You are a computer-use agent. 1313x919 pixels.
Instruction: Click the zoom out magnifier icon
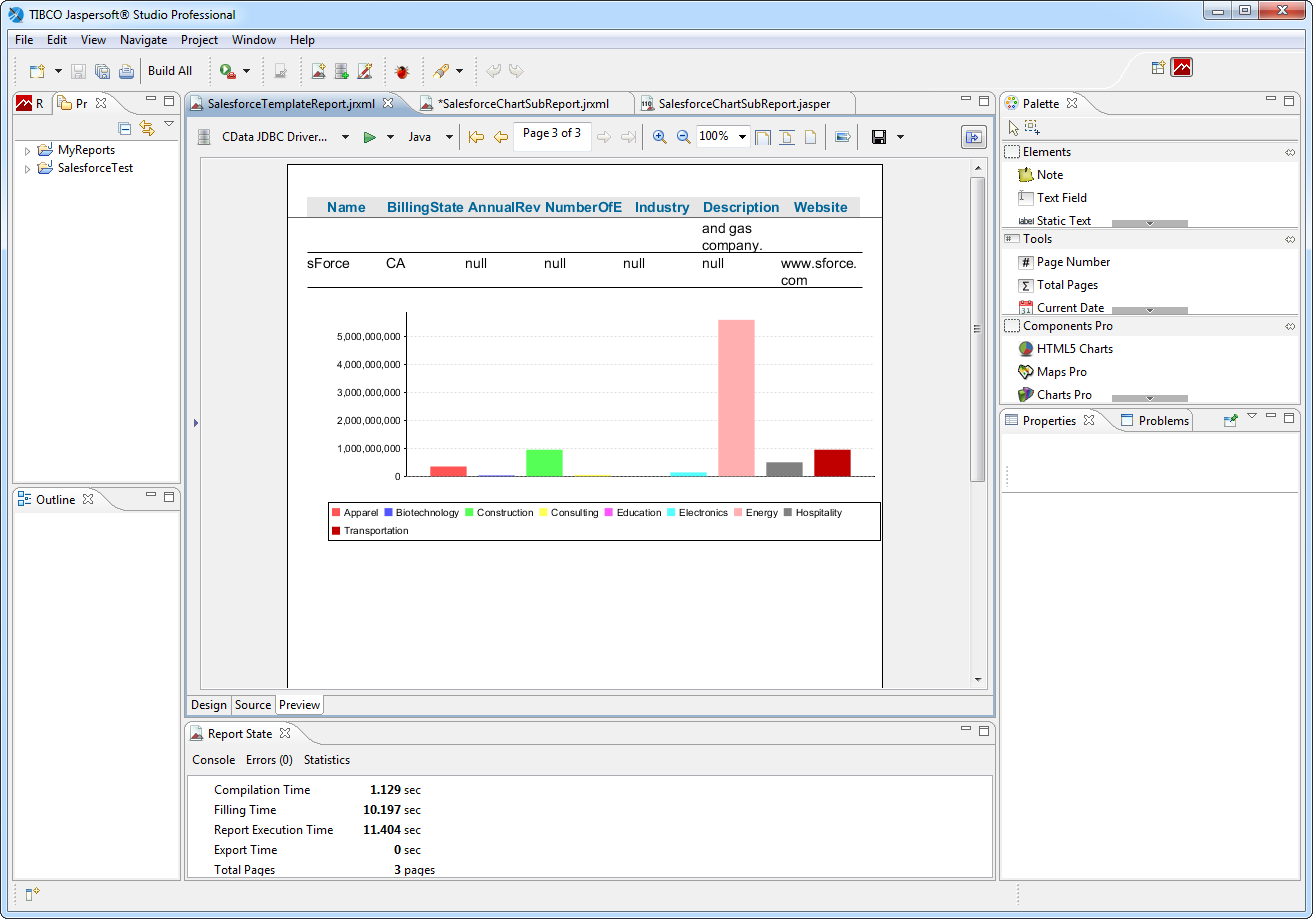click(684, 137)
